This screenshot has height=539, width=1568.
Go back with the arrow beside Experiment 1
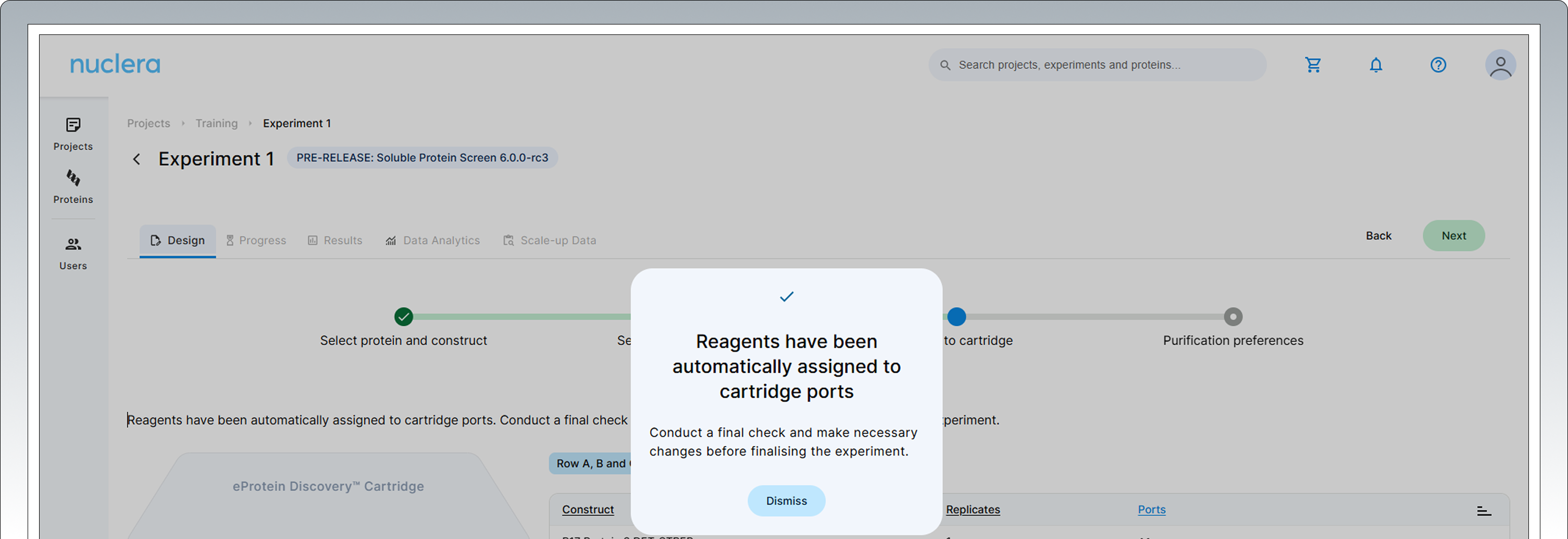[136, 159]
